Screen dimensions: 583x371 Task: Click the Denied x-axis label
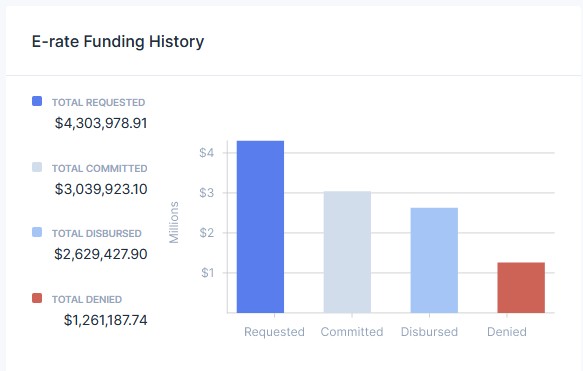507,332
